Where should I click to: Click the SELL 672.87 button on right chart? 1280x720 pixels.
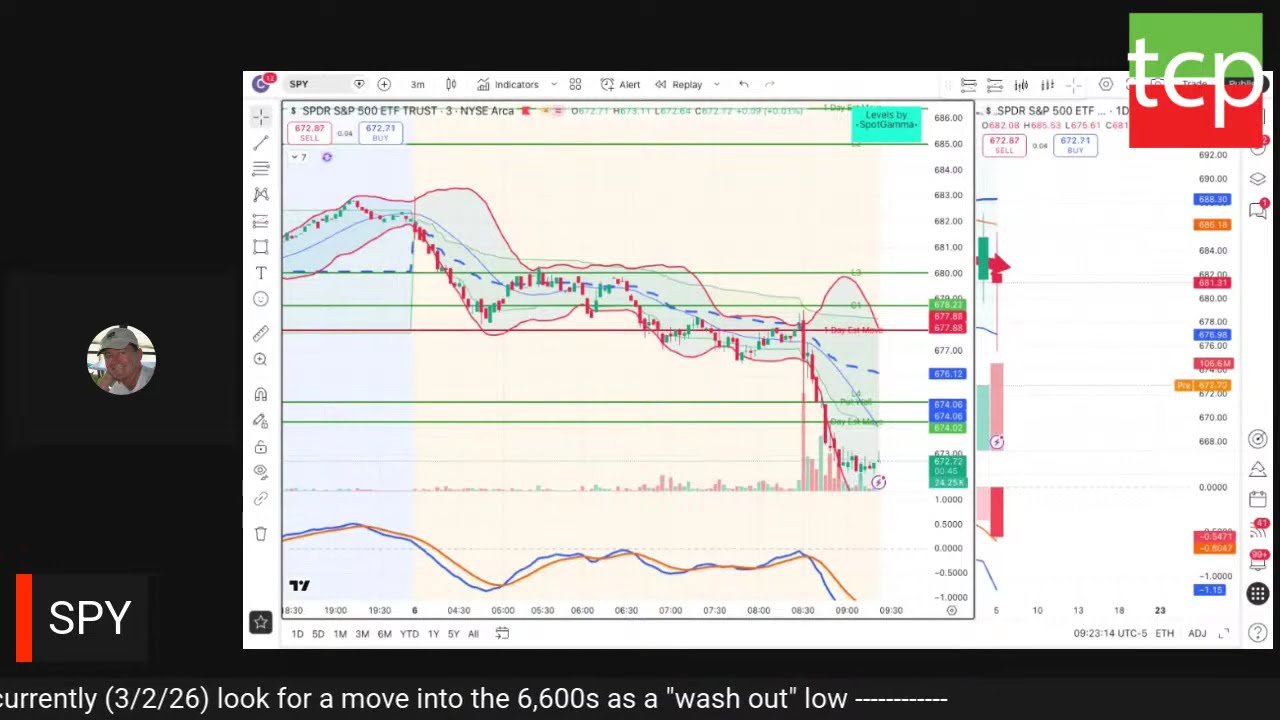(x=1004, y=145)
